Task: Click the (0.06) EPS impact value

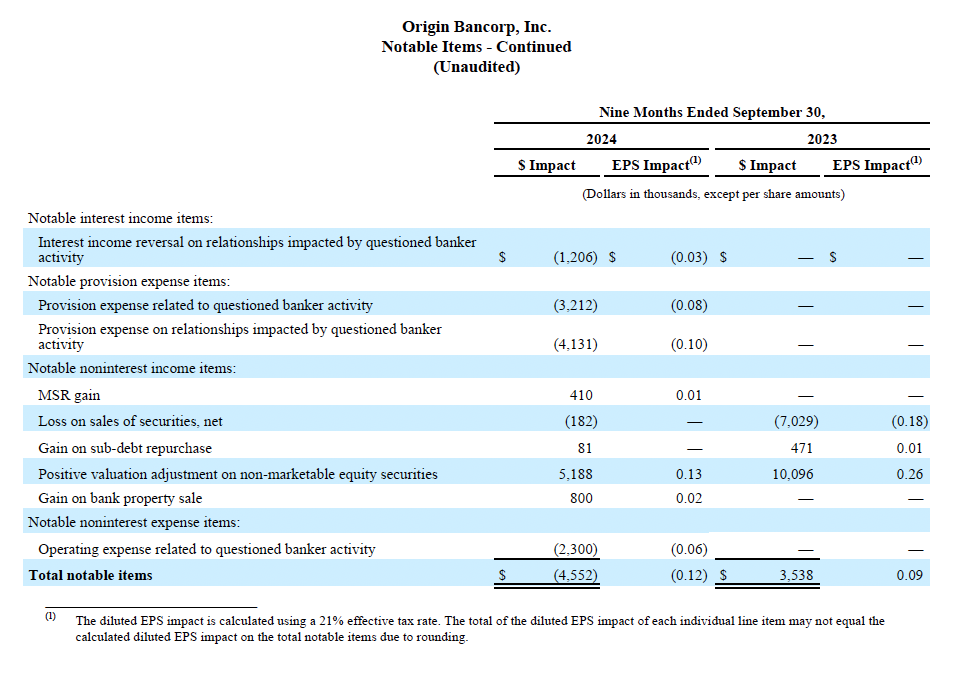Action: [x=689, y=549]
